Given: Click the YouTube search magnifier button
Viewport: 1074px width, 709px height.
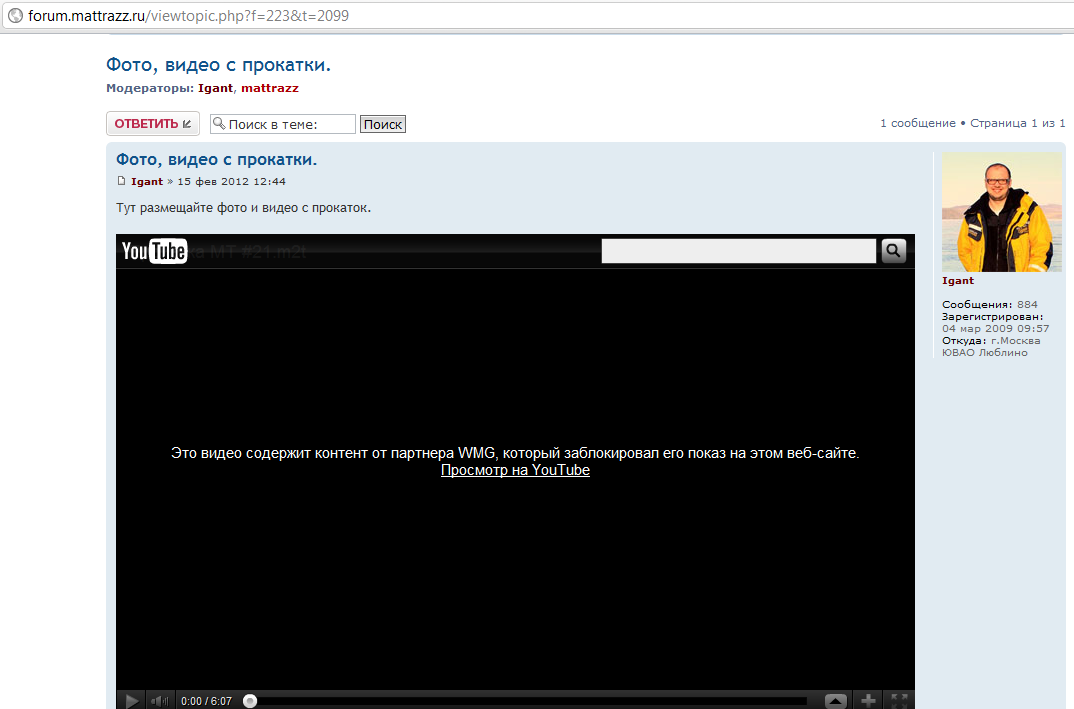Looking at the screenshot, I should pyautogui.click(x=892, y=251).
